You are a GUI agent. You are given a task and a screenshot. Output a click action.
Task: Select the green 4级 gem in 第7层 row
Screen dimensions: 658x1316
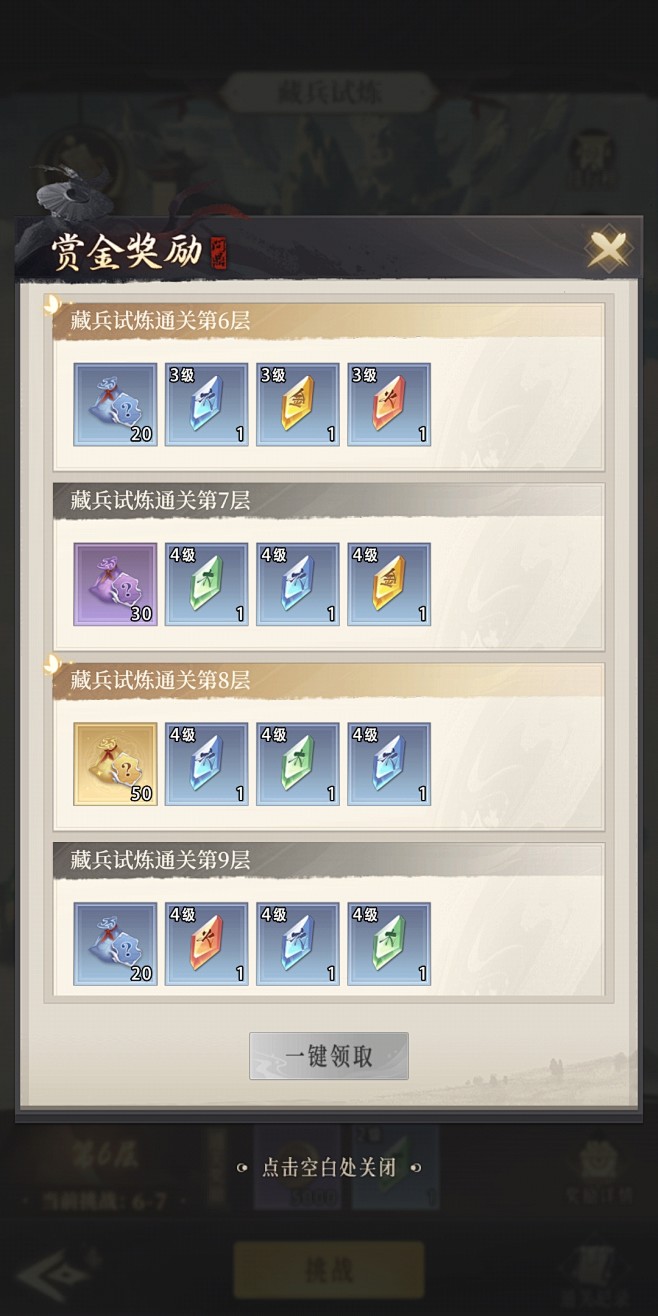[207, 584]
